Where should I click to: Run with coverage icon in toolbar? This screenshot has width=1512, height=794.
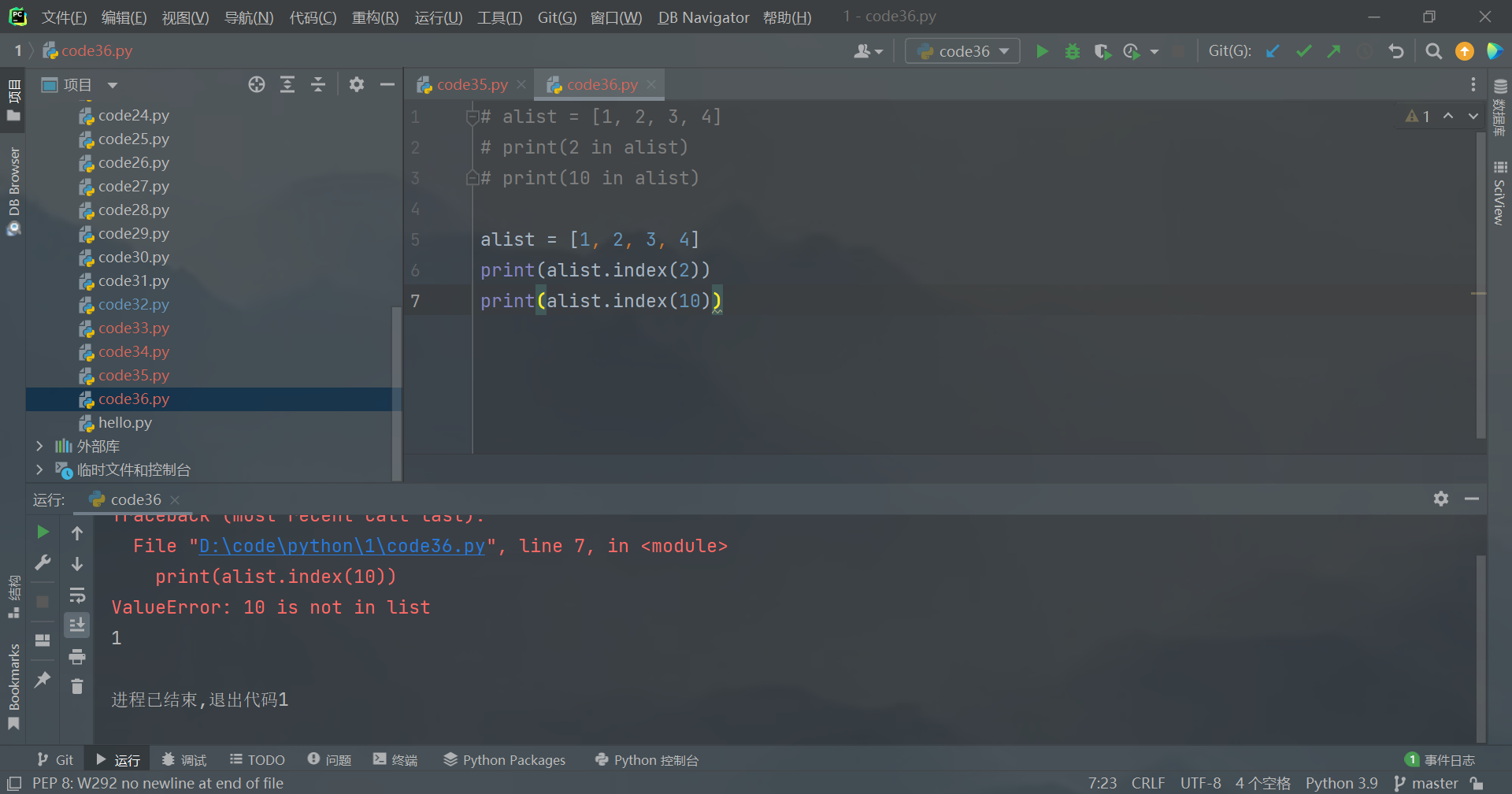point(1102,51)
